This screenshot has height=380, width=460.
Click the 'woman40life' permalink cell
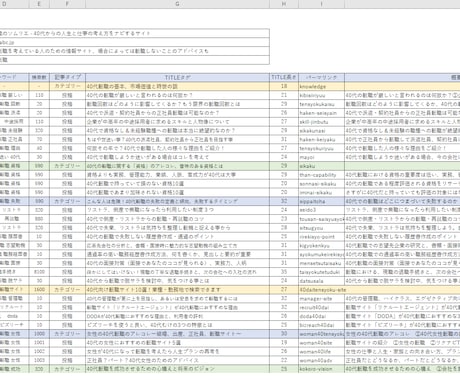322,351
